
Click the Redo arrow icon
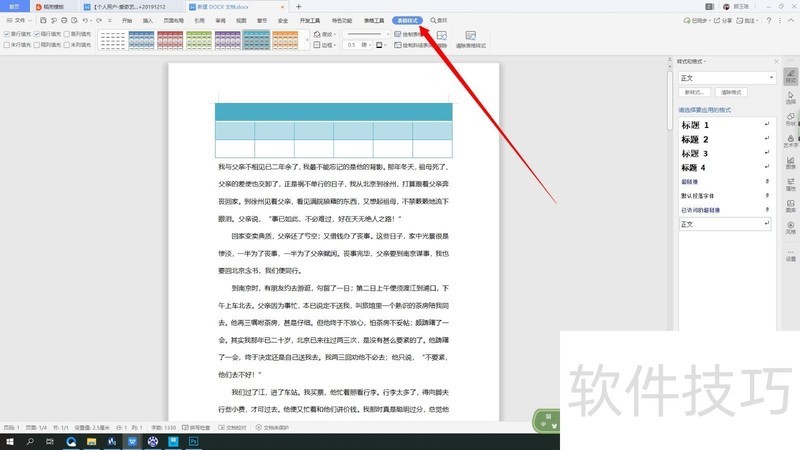tap(99, 20)
